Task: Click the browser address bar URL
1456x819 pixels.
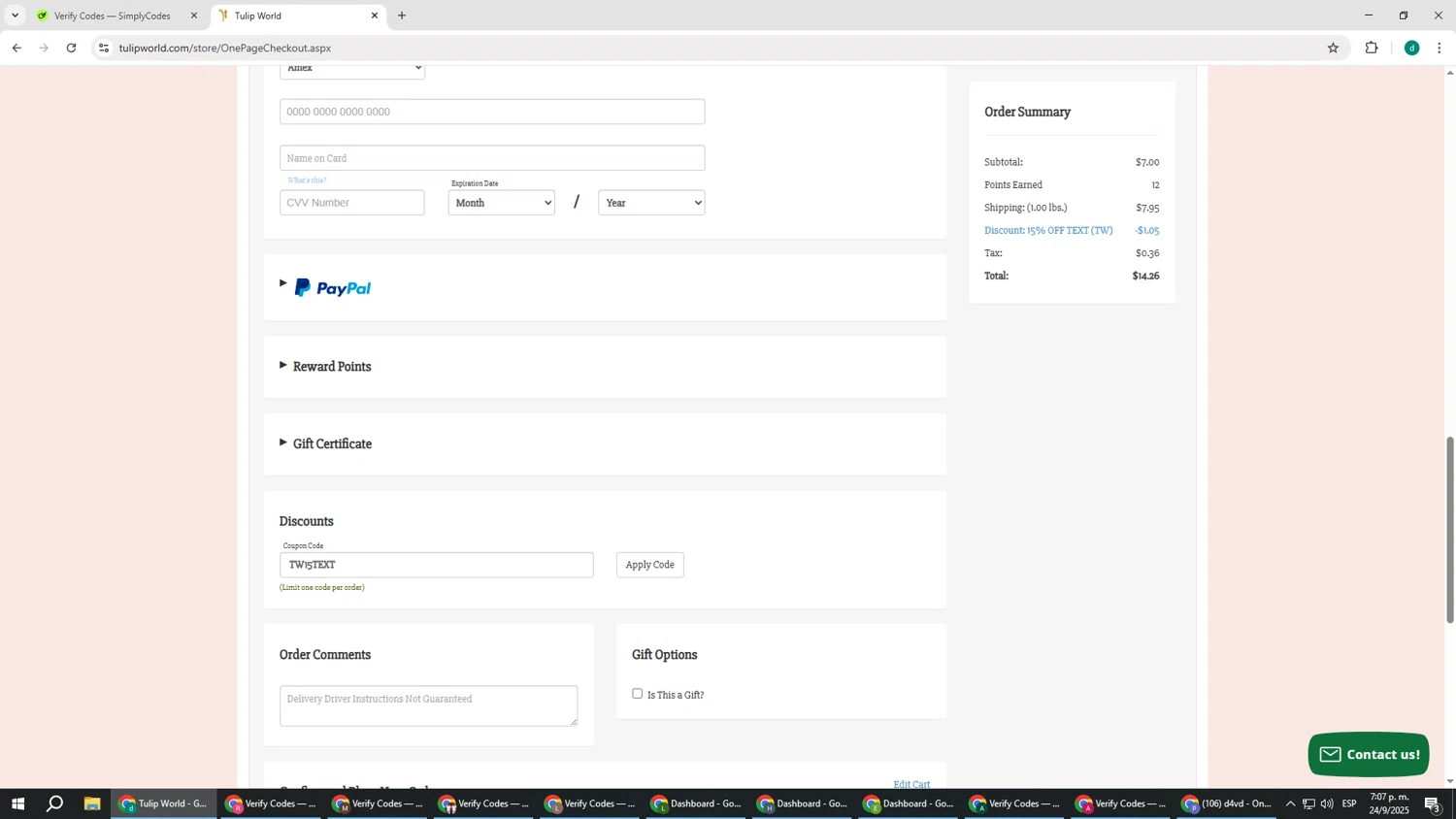Action: pos(225,48)
